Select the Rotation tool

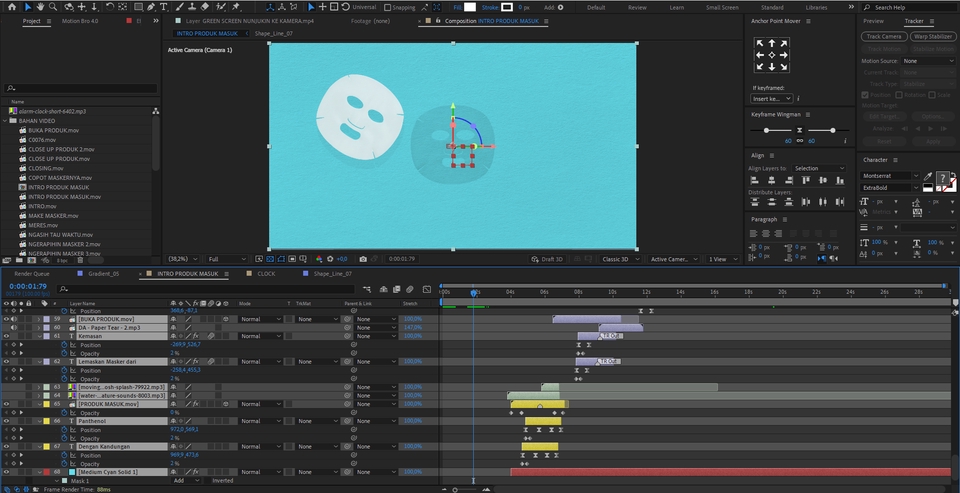(110, 7)
